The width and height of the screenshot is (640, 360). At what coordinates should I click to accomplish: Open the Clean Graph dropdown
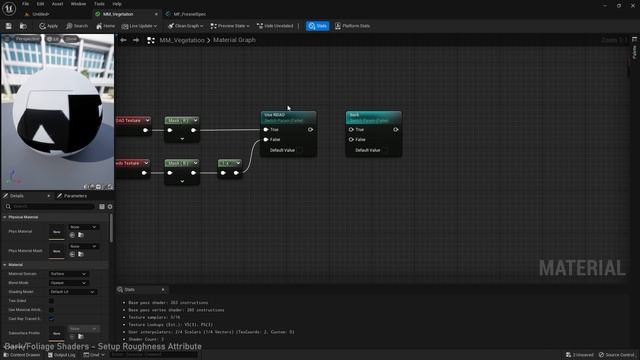pos(186,26)
